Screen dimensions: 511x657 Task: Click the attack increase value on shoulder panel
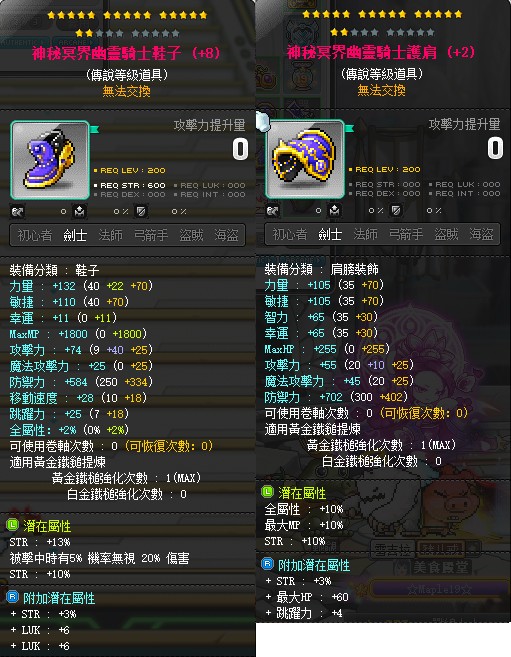point(495,148)
